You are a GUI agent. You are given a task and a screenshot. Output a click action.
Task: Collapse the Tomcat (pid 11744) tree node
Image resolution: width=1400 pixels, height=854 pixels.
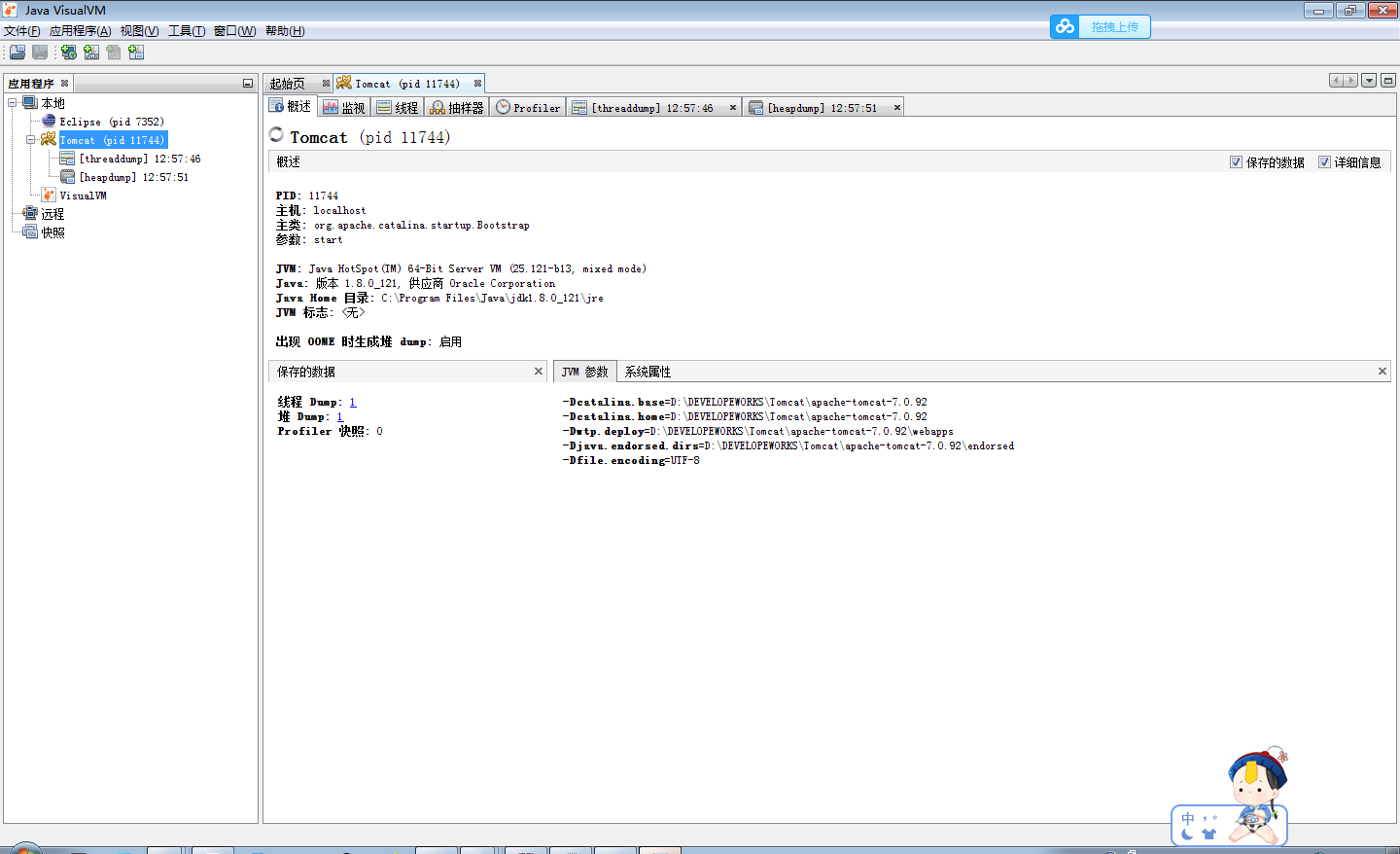31,139
